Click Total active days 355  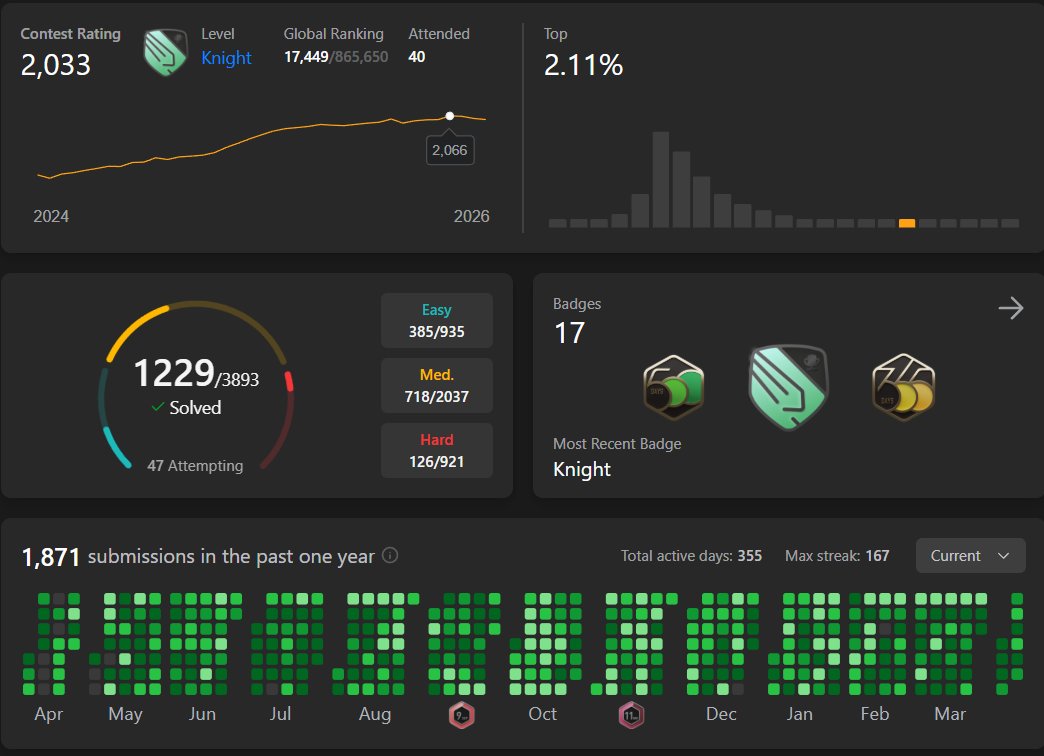[691, 556]
